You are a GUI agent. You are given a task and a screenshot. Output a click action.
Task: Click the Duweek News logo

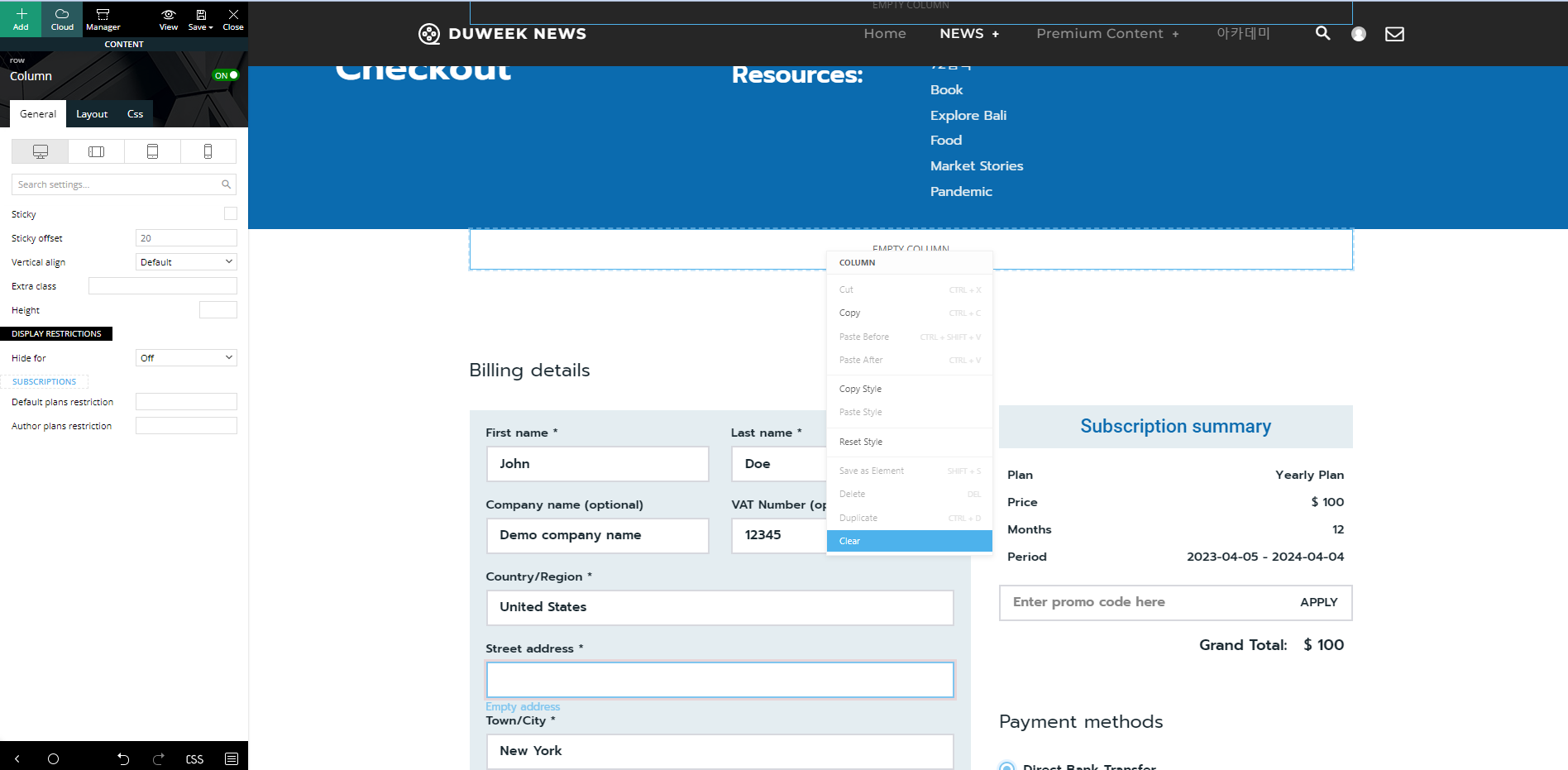click(x=502, y=34)
